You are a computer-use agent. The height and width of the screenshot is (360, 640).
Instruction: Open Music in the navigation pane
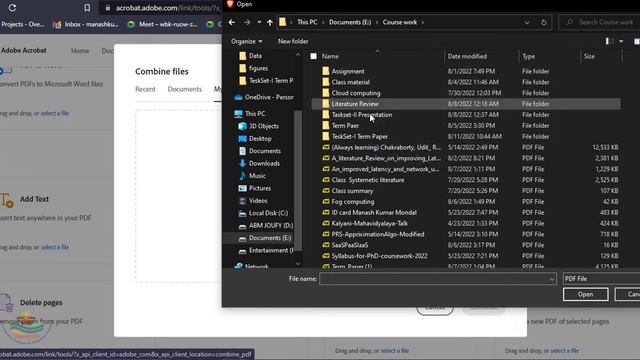252,176
